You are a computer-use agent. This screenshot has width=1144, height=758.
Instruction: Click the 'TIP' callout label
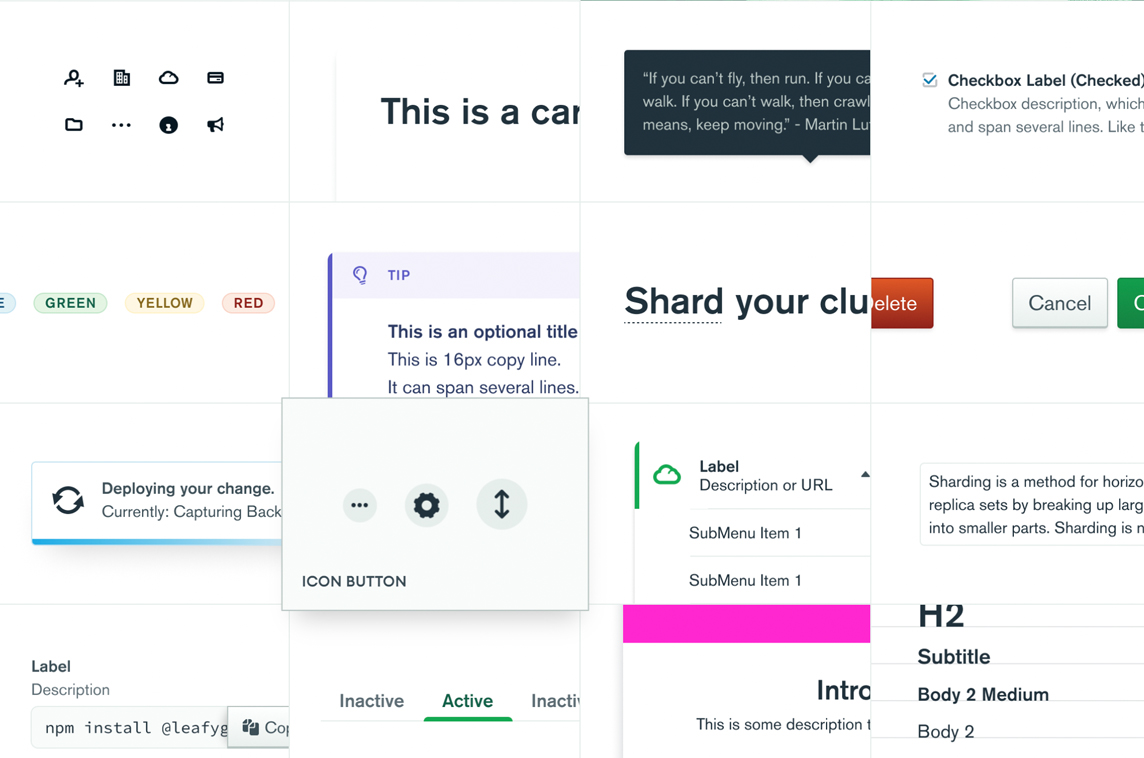(398, 275)
